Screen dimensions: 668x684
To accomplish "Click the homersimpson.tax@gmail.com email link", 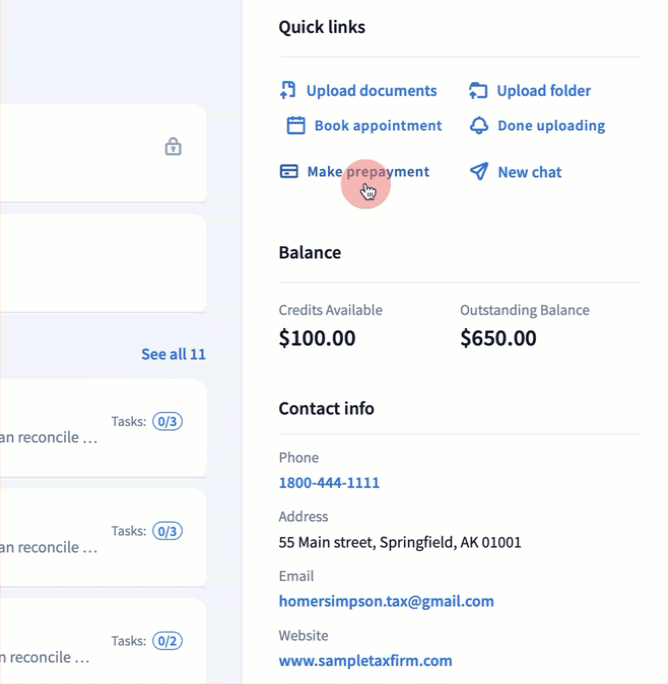I will click(x=386, y=602).
